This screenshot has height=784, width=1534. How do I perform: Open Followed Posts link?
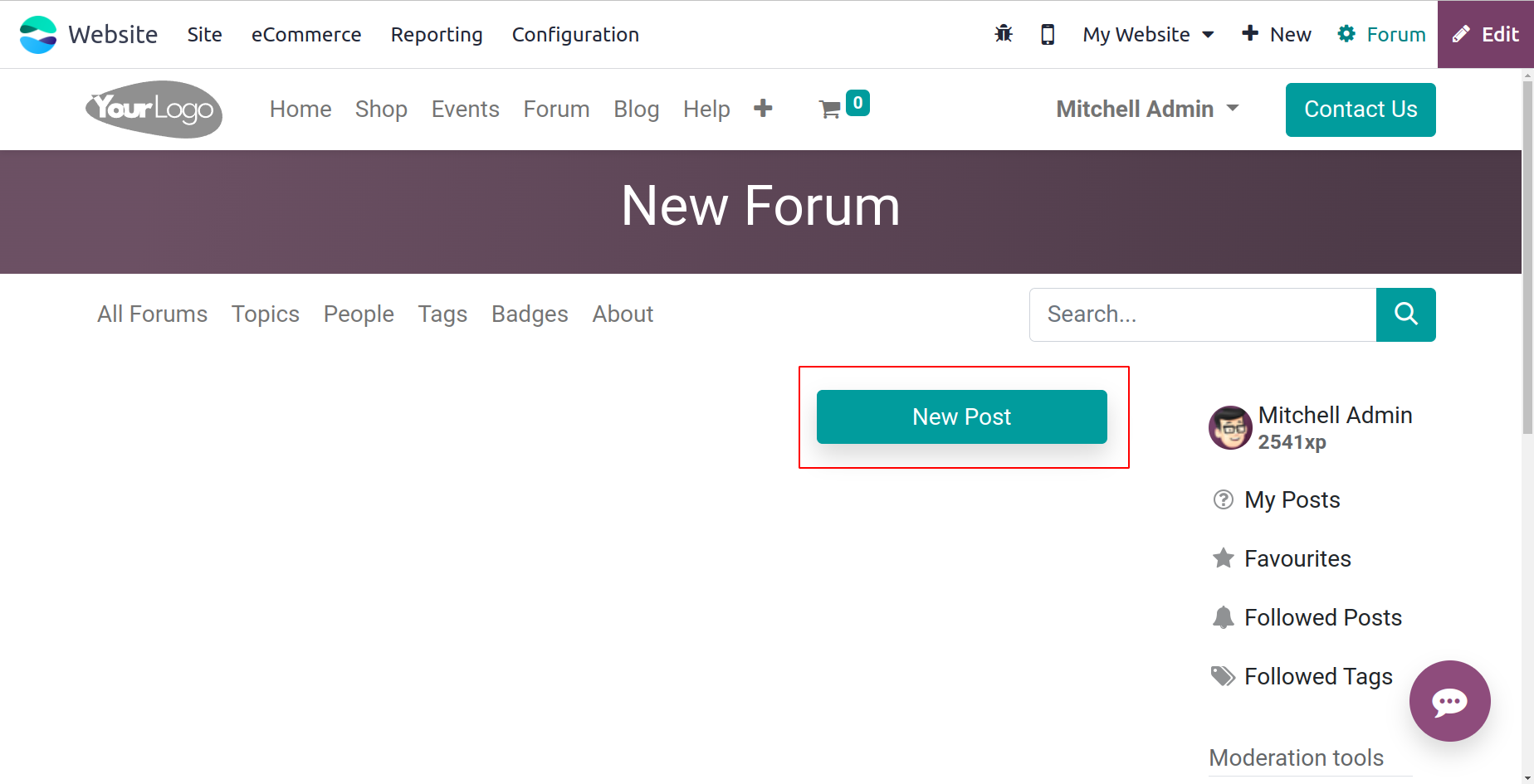coord(1322,617)
